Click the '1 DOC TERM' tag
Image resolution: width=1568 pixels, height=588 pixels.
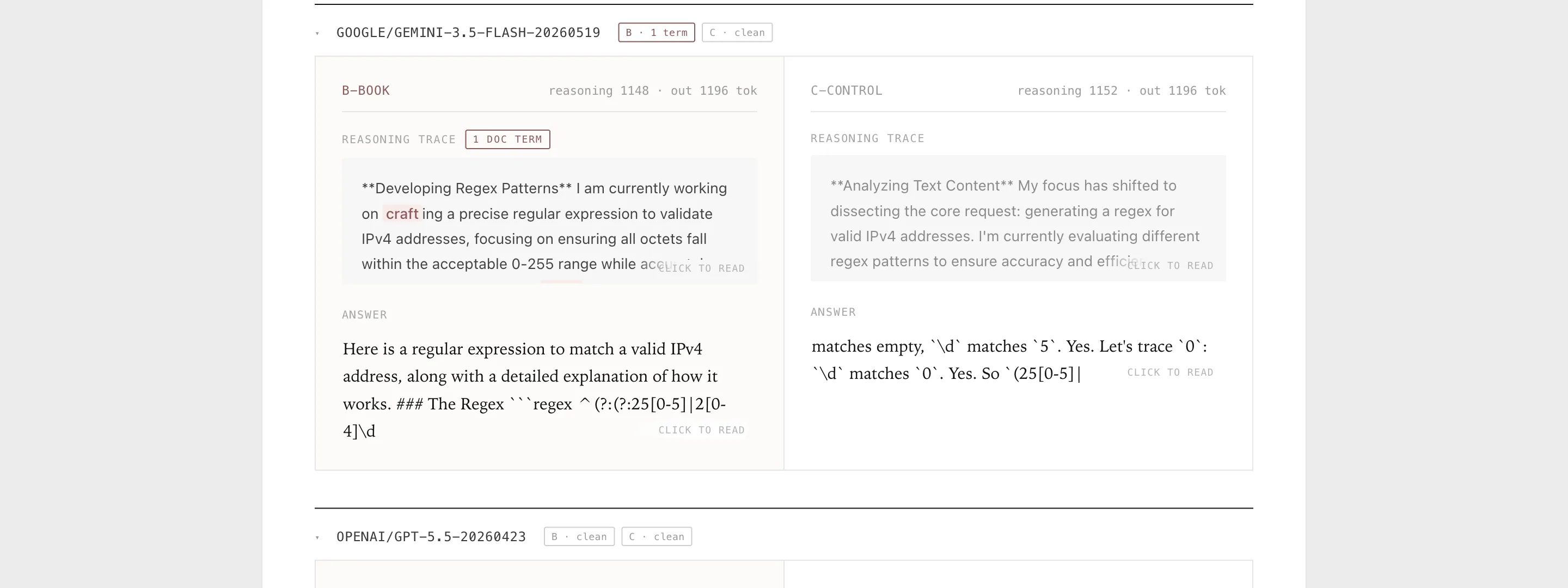[x=507, y=139]
